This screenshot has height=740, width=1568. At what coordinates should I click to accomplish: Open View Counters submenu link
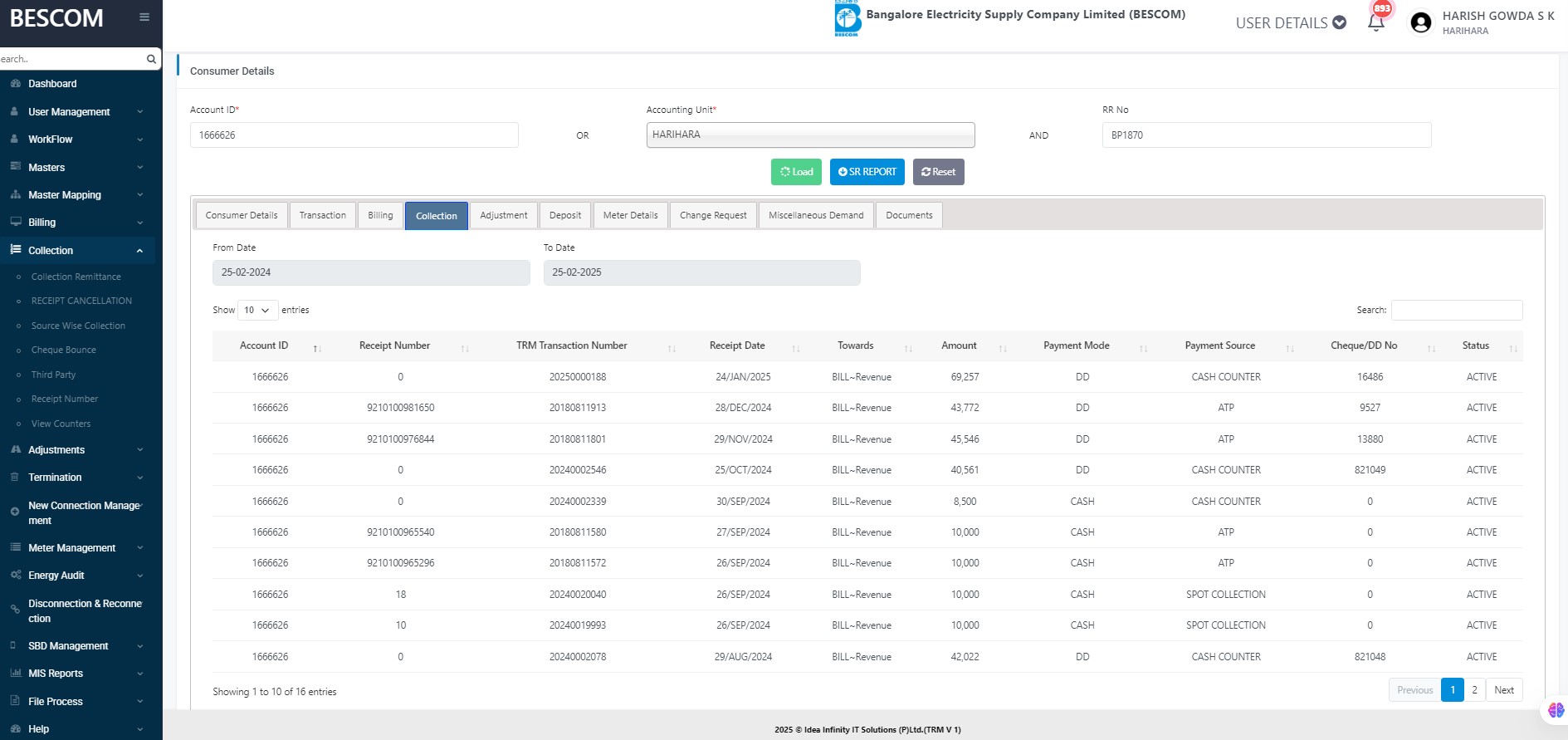[61, 424]
